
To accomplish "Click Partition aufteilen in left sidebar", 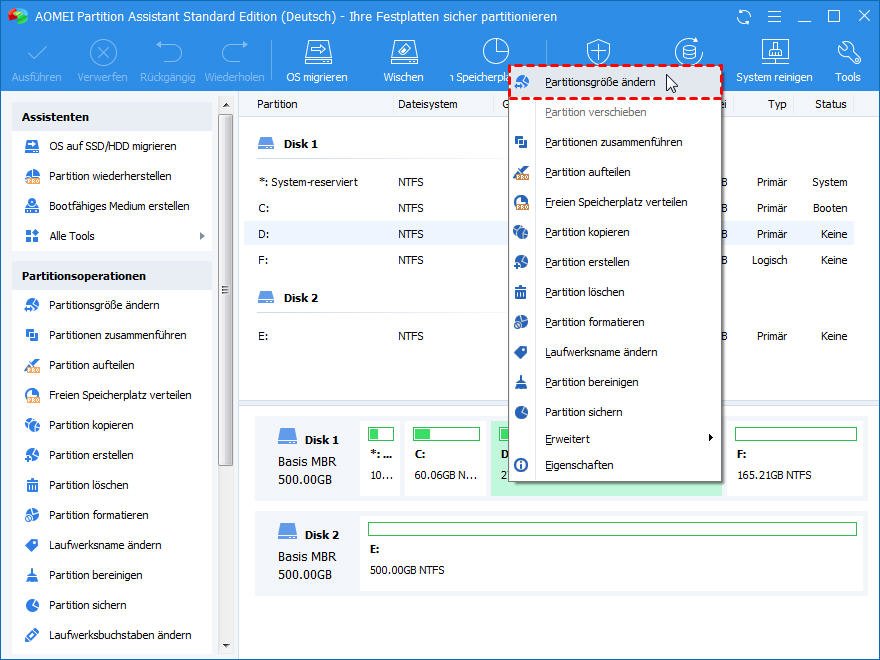I will click(x=112, y=365).
